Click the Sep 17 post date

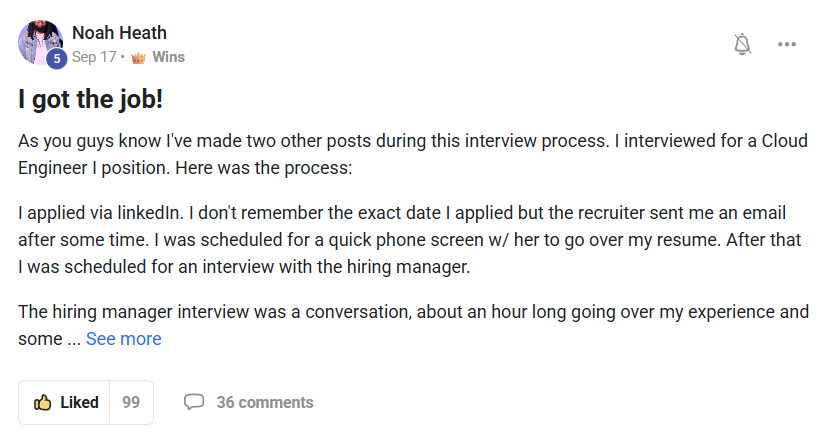[93, 58]
